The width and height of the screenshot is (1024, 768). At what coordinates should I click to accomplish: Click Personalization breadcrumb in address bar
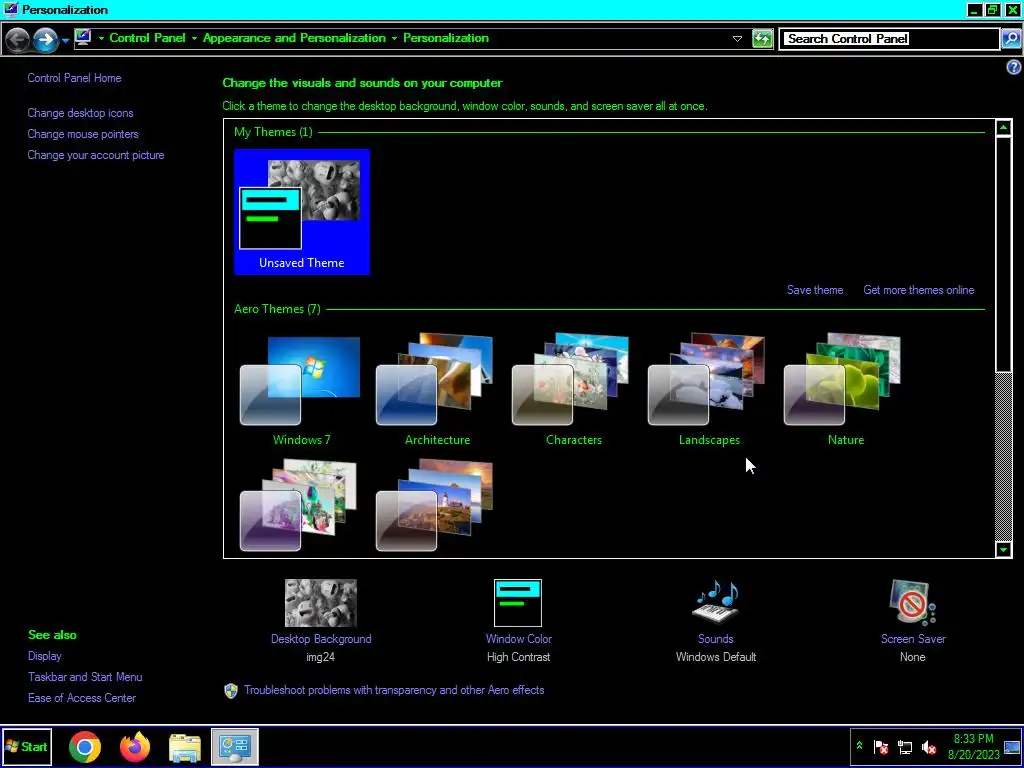445,38
